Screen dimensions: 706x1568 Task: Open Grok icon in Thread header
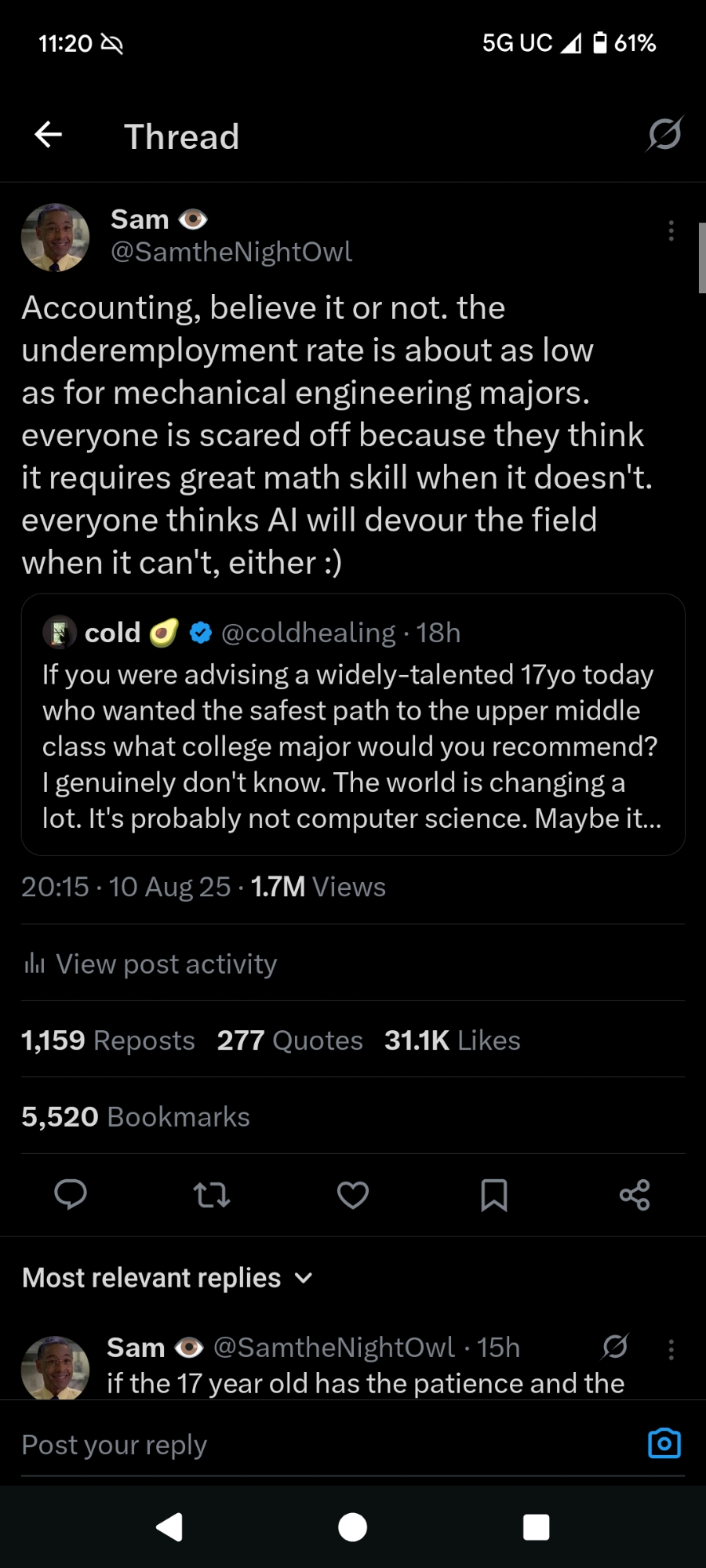664,135
